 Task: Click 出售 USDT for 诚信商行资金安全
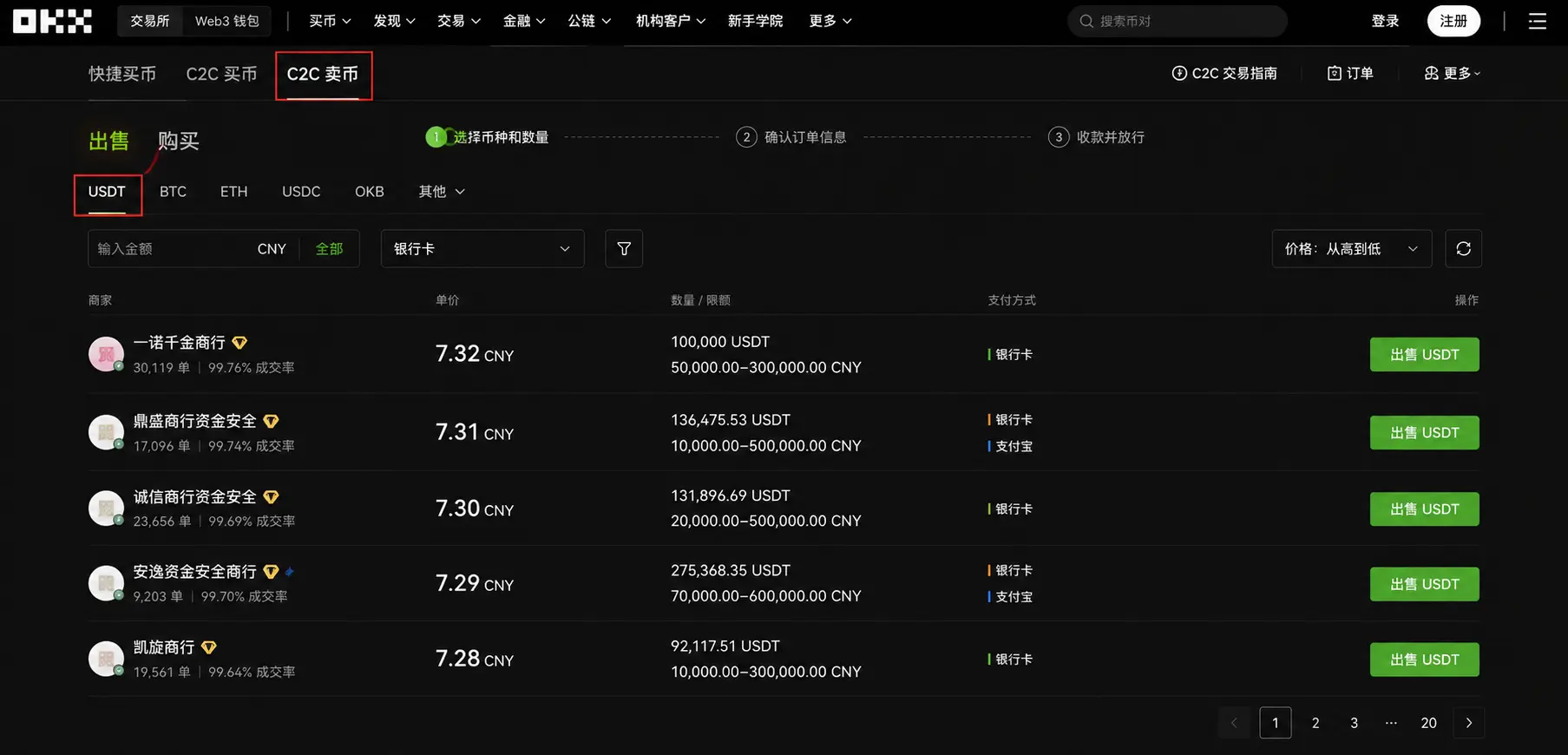point(1424,509)
